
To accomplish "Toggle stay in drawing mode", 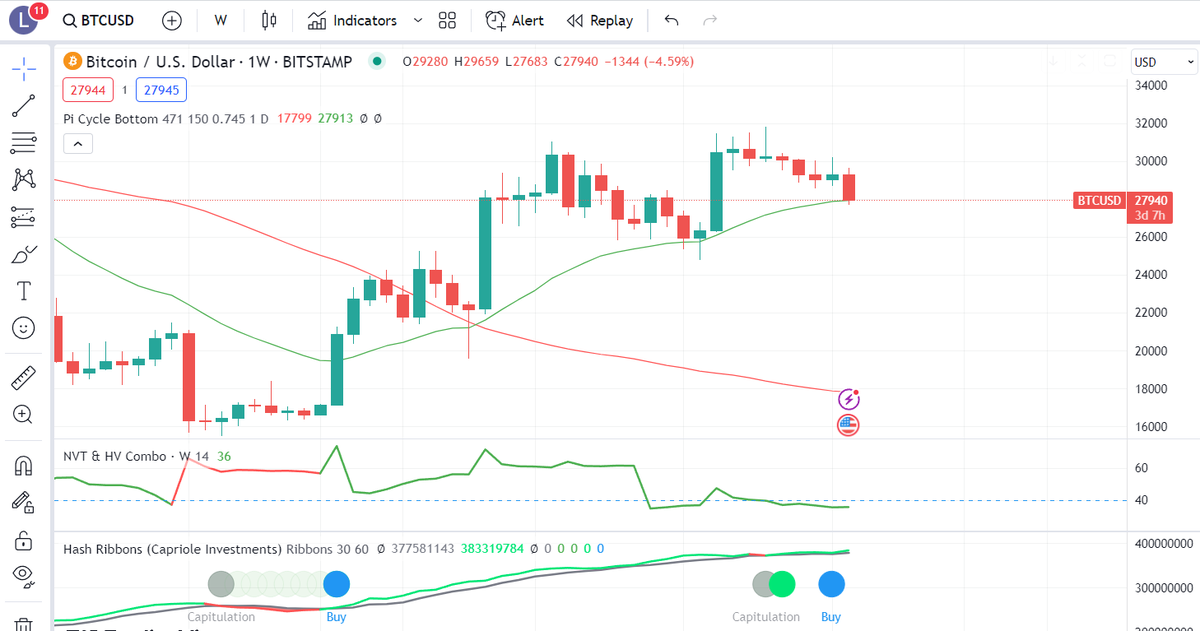I will [x=24, y=503].
